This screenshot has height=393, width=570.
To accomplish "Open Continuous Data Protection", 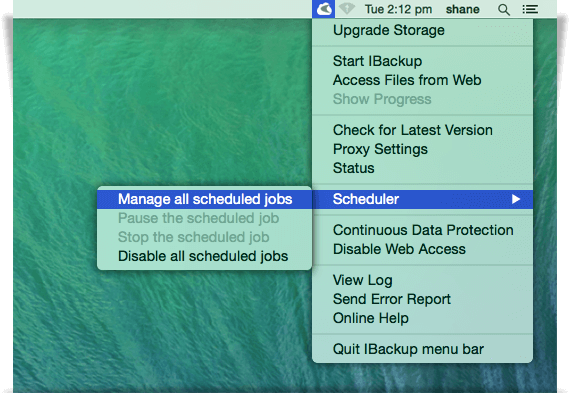I will tap(422, 230).
